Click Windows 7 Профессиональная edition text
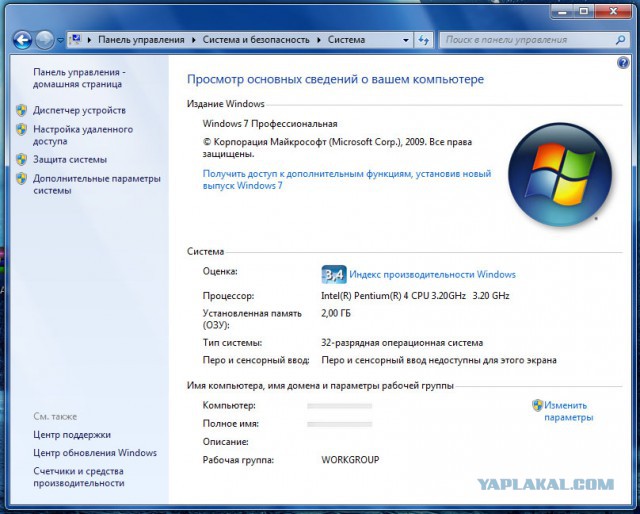This screenshot has width=640, height=514. point(270,124)
